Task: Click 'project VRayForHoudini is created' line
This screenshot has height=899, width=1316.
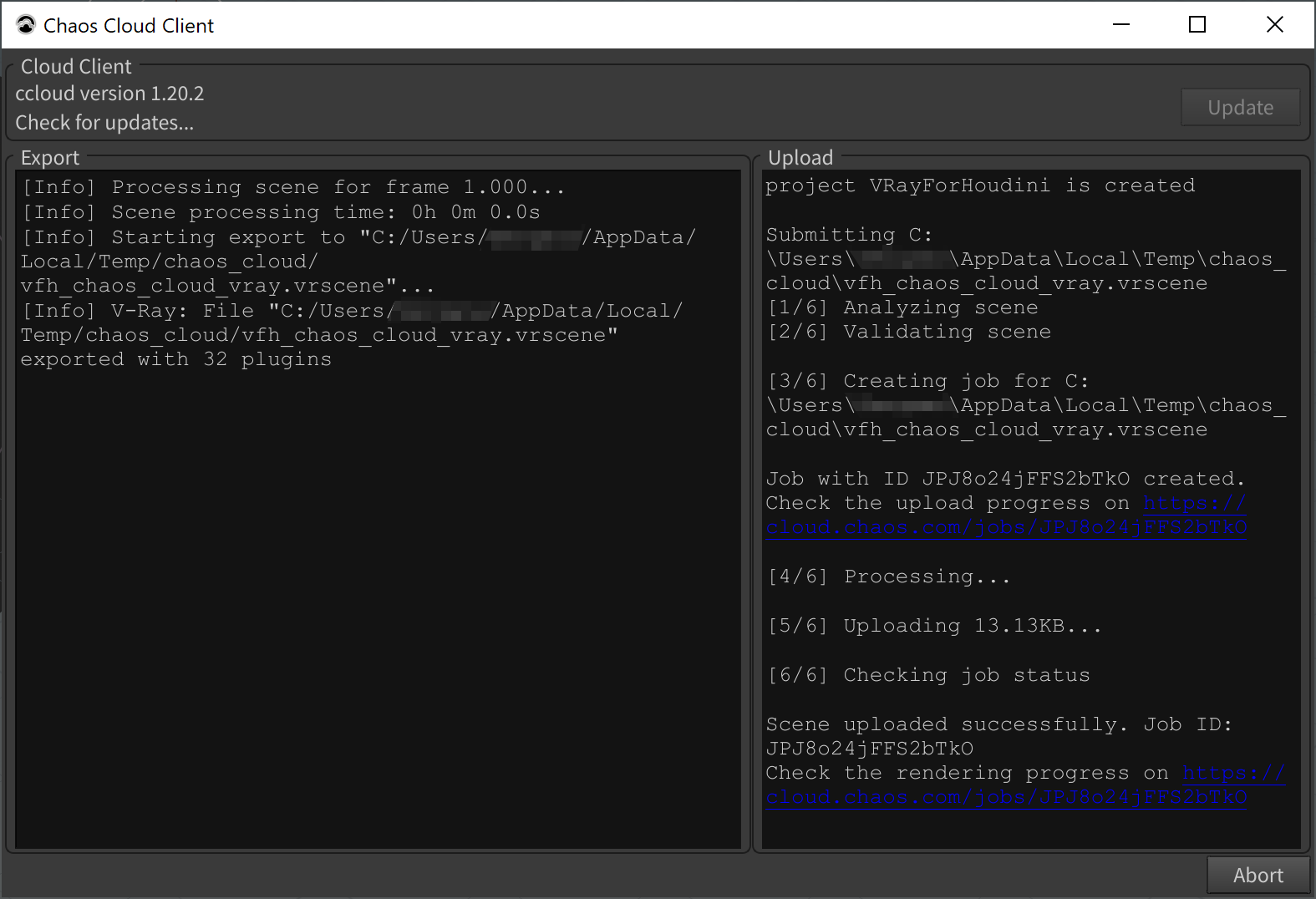Action: coord(980,185)
